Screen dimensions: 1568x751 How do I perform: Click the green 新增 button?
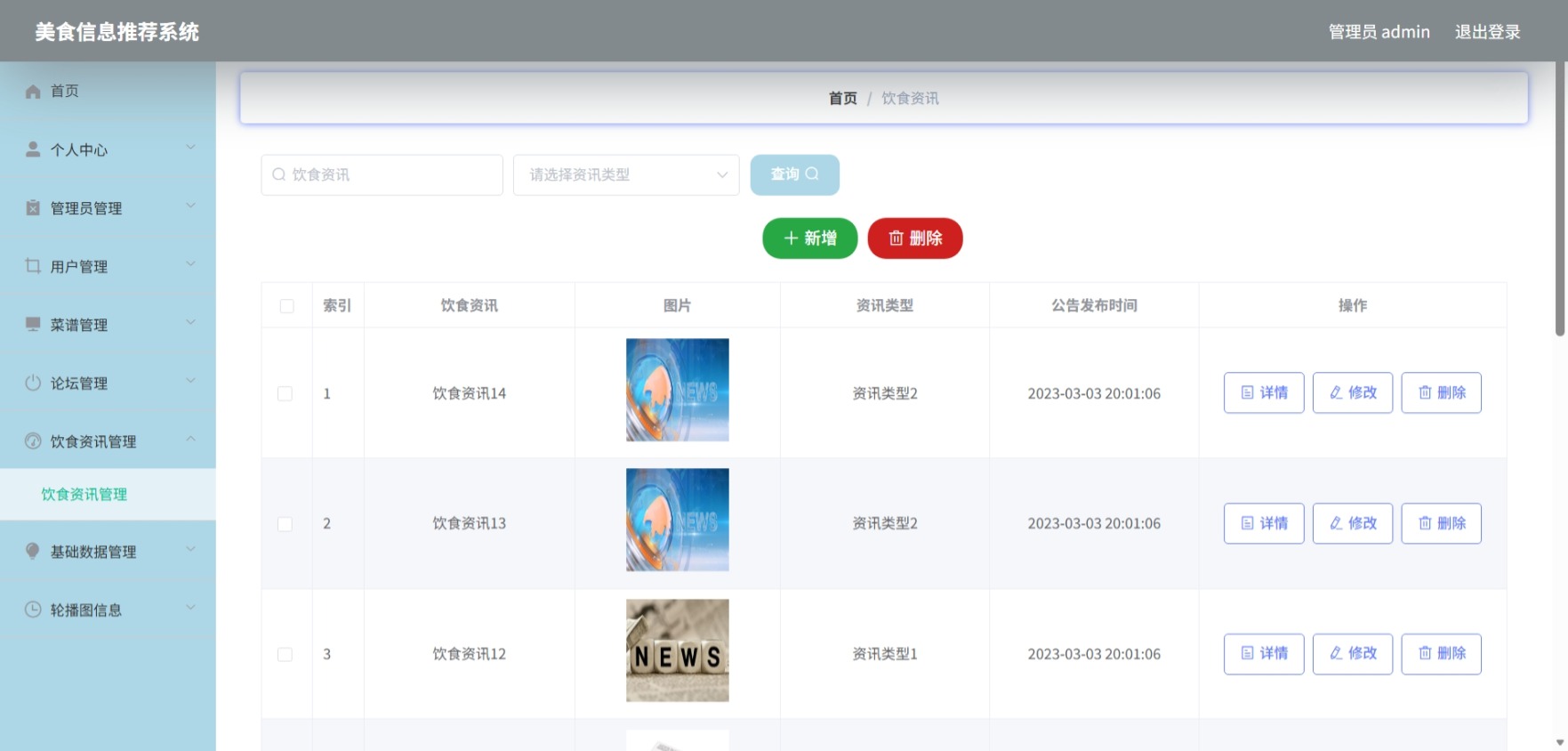(809, 238)
